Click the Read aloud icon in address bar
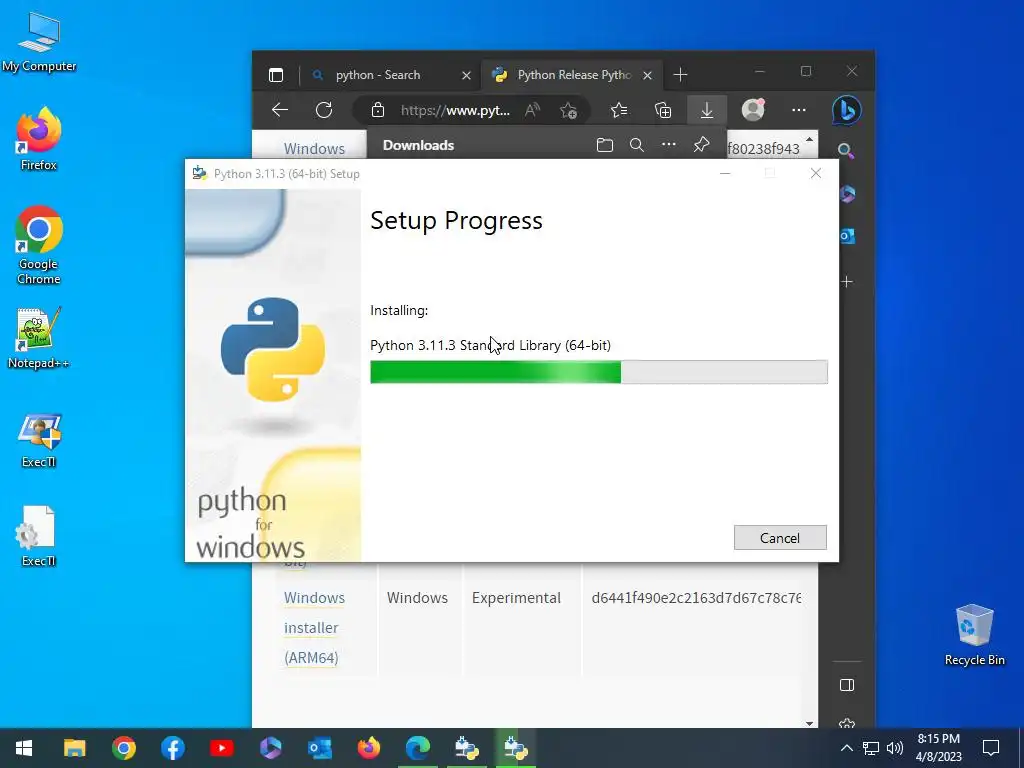Image resolution: width=1024 pixels, height=768 pixels. click(x=532, y=110)
